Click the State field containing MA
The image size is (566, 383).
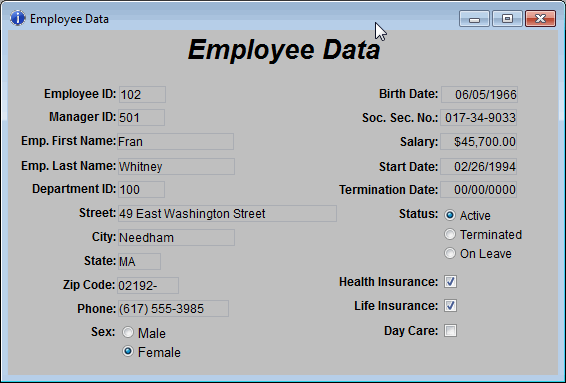click(x=139, y=261)
